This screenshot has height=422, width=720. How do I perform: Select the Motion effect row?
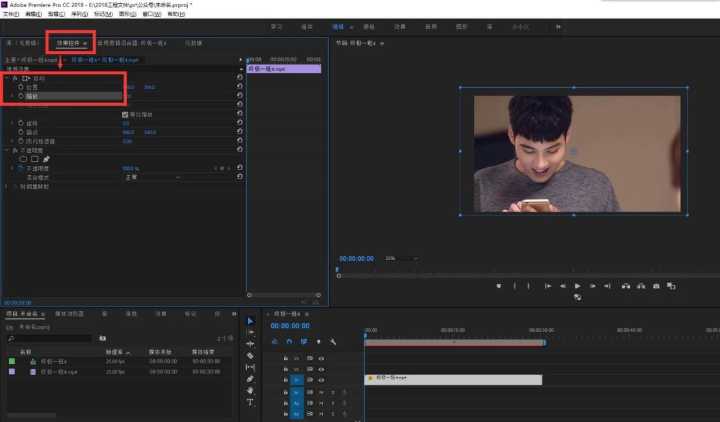coord(40,78)
